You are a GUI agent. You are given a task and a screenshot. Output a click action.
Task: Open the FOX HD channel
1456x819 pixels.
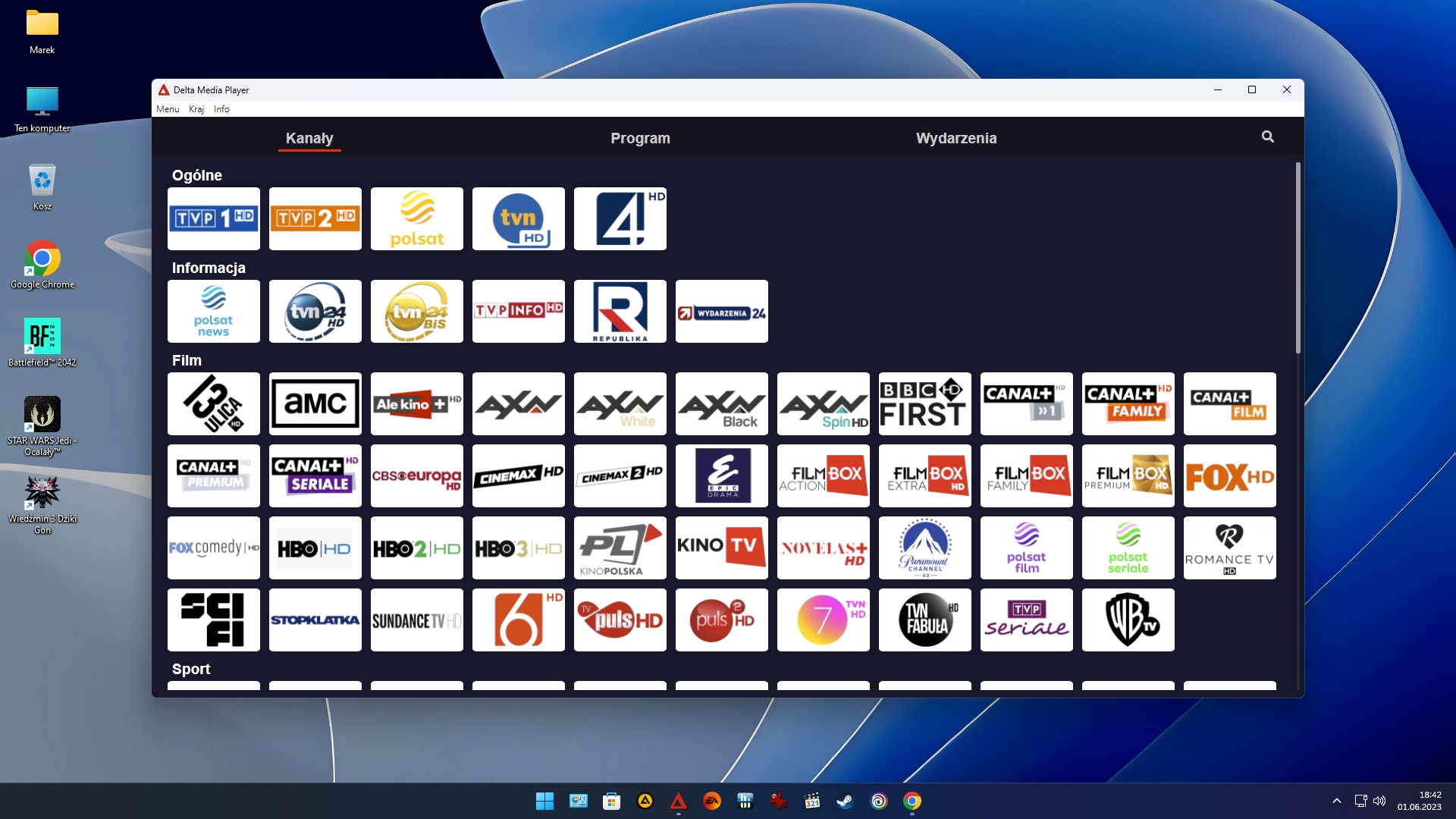[x=1230, y=475]
